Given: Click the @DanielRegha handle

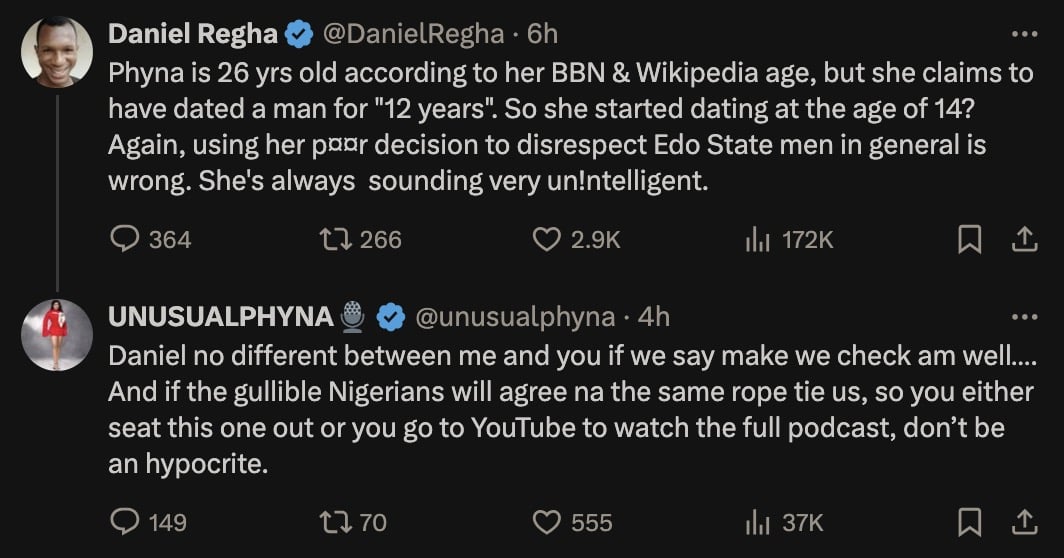Looking at the screenshot, I should coord(414,34).
